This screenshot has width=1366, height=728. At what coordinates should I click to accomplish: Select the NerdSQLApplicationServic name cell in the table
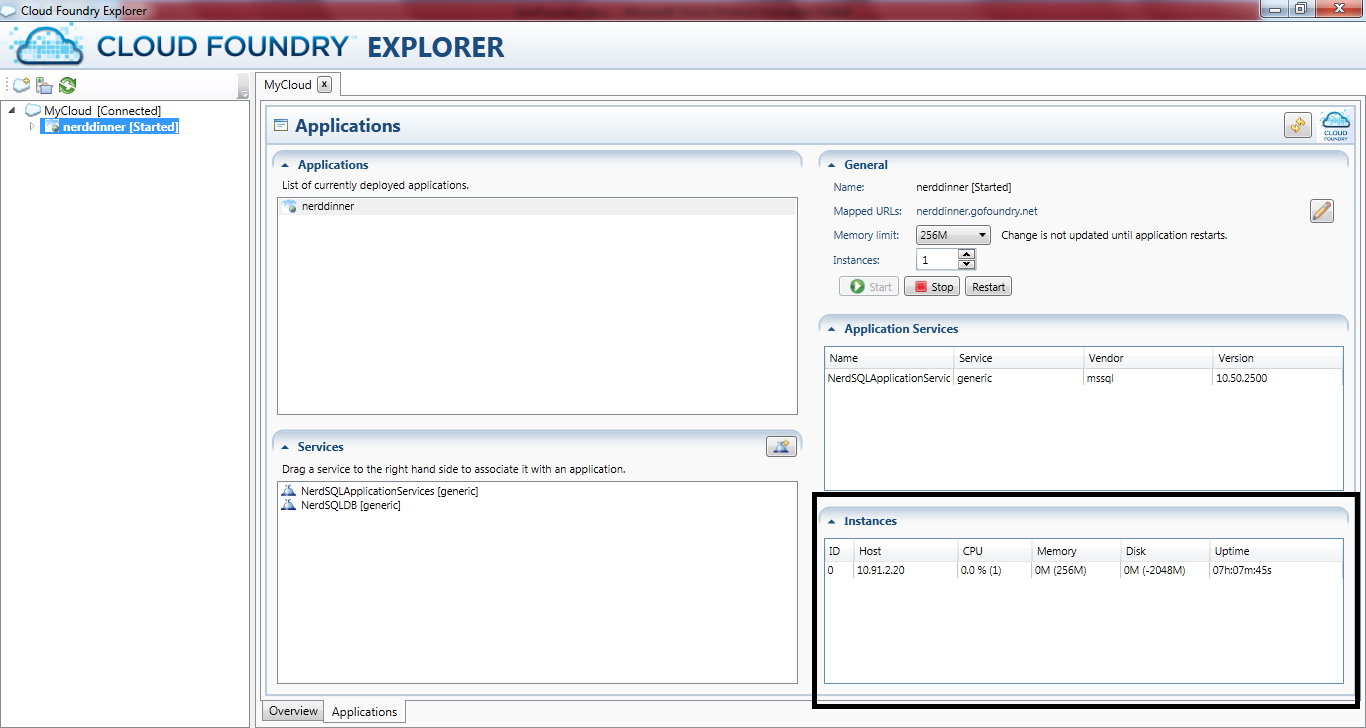click(889, 379)
